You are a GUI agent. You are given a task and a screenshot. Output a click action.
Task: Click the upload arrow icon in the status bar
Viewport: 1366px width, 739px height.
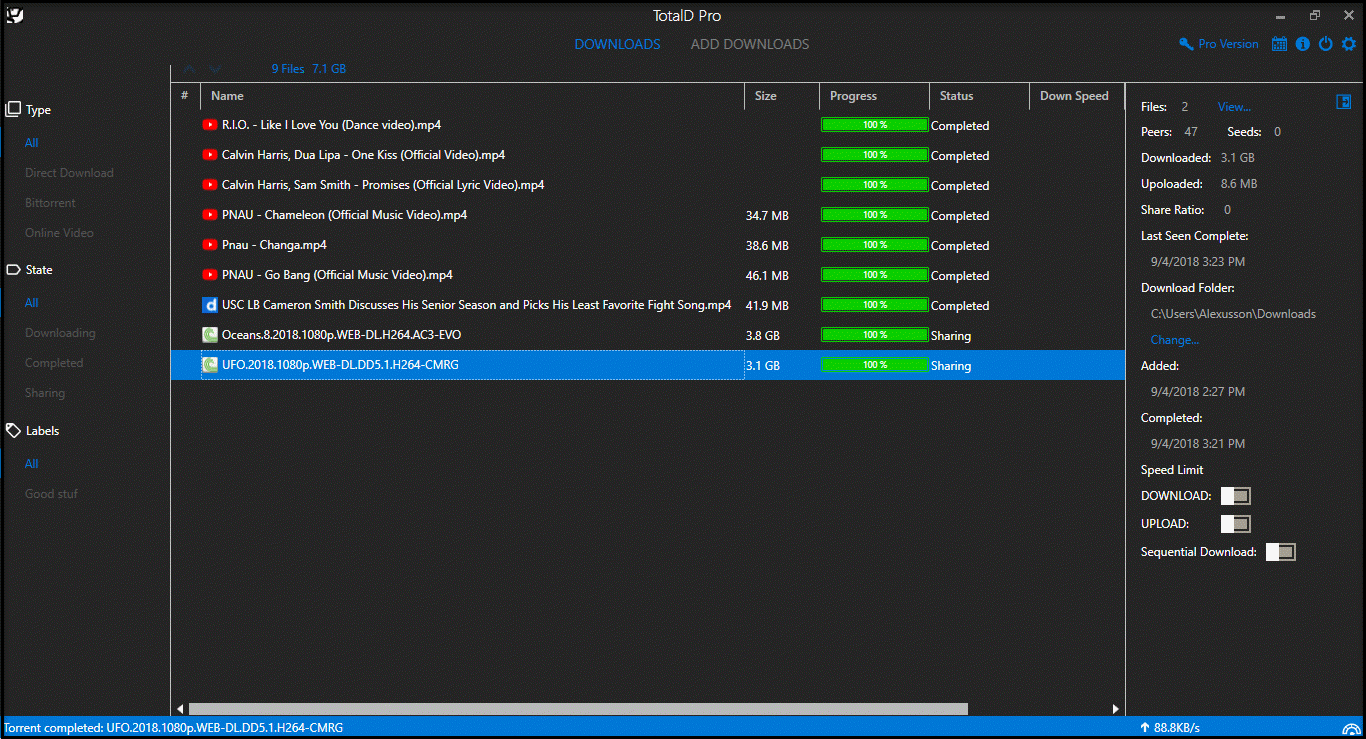pyautogui.click(x=1145, y=728)
